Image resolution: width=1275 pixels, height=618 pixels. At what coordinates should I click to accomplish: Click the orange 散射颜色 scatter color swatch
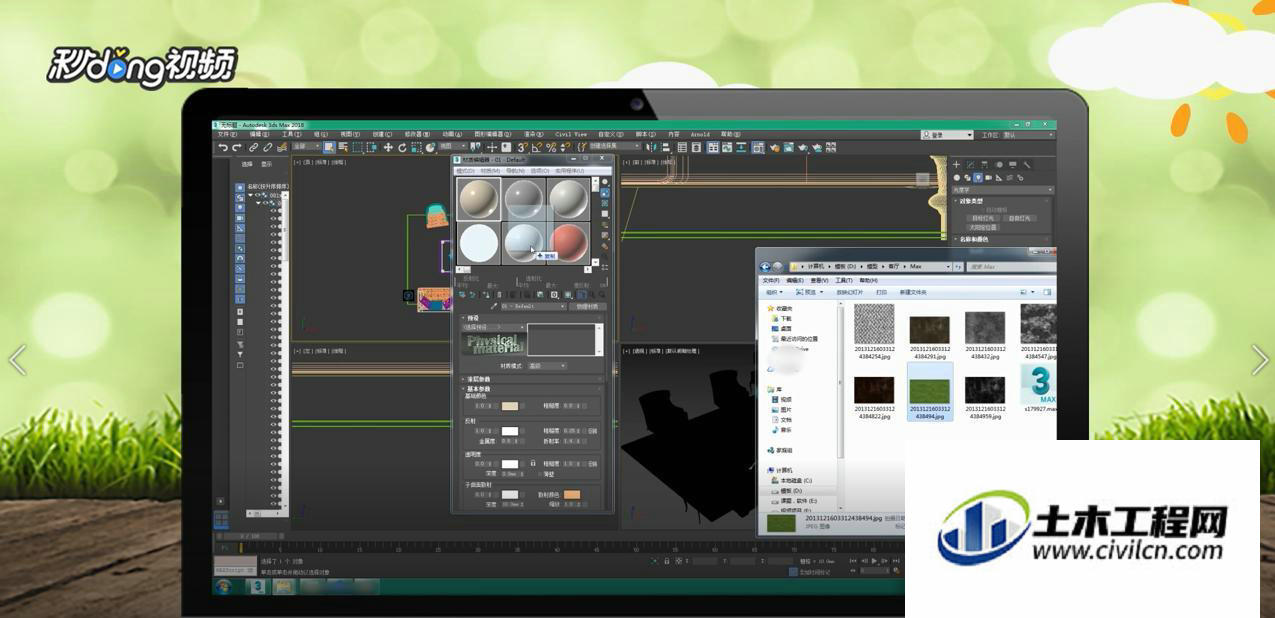tap(572, 495)
